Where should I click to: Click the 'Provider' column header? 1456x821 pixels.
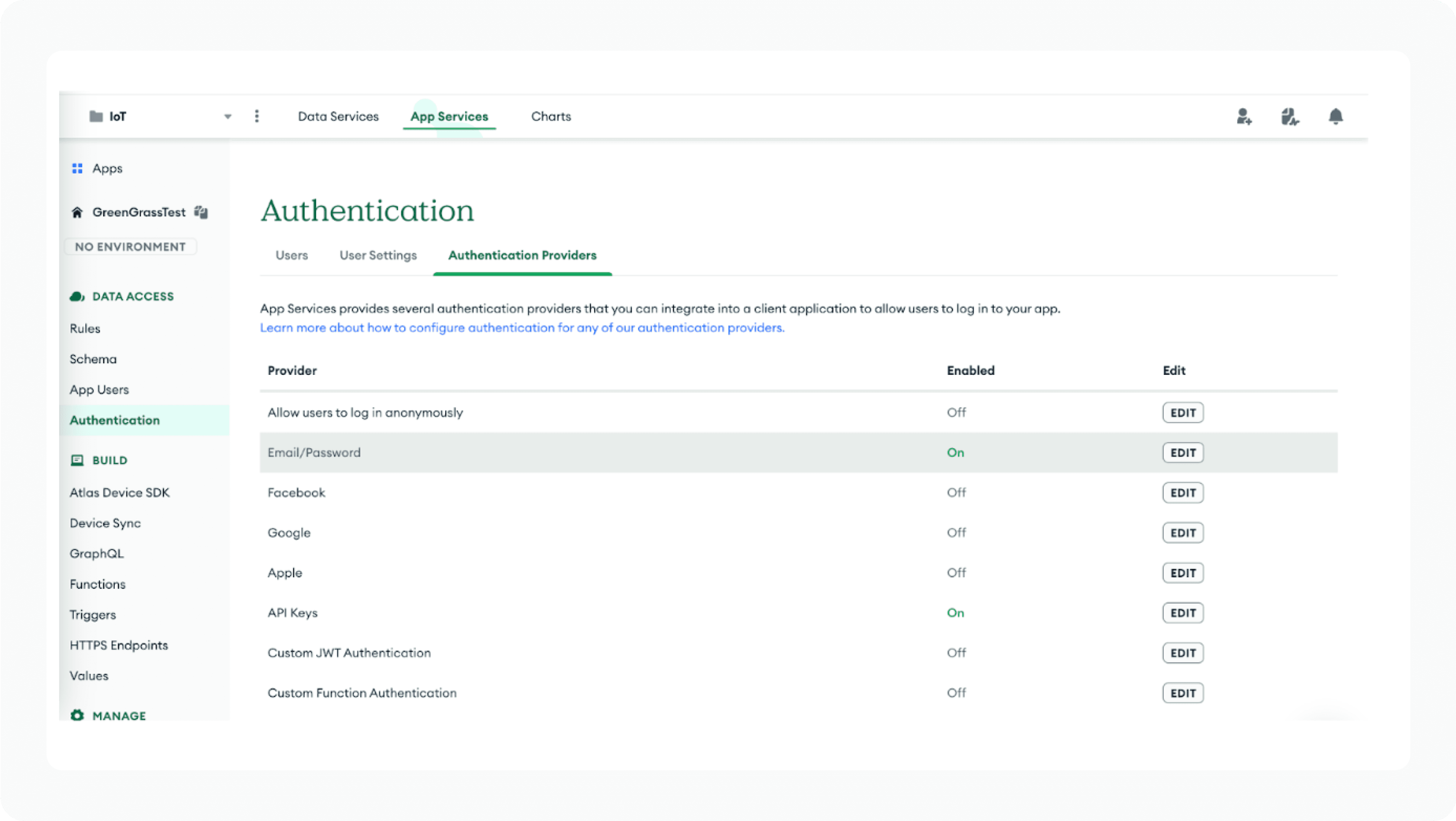pyautogui.click(x=292, y=371)
